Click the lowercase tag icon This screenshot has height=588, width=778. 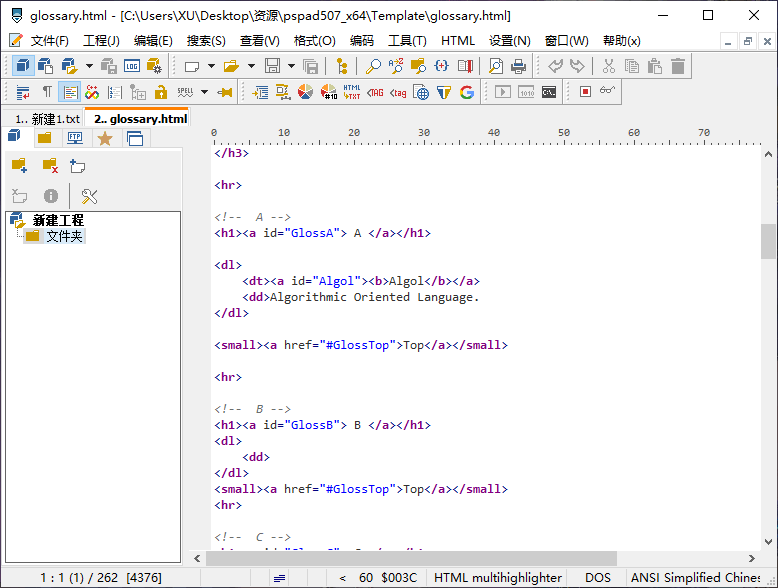point(398,92)
